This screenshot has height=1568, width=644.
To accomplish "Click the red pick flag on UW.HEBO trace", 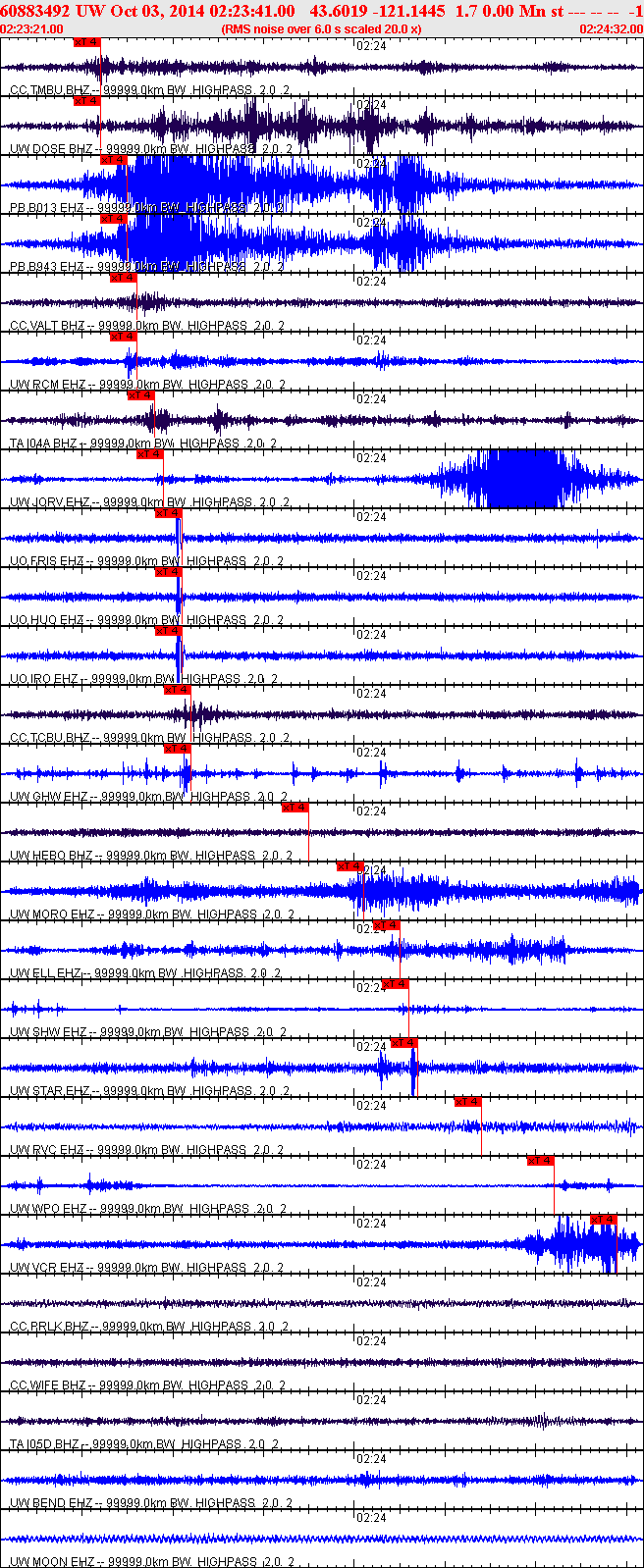I will pyautogui.click(x=295, y=808).
